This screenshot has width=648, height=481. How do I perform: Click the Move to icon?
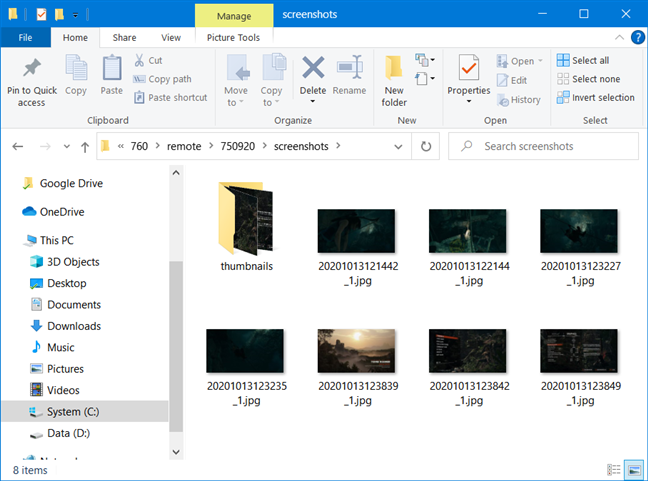(x=238, y=67)
